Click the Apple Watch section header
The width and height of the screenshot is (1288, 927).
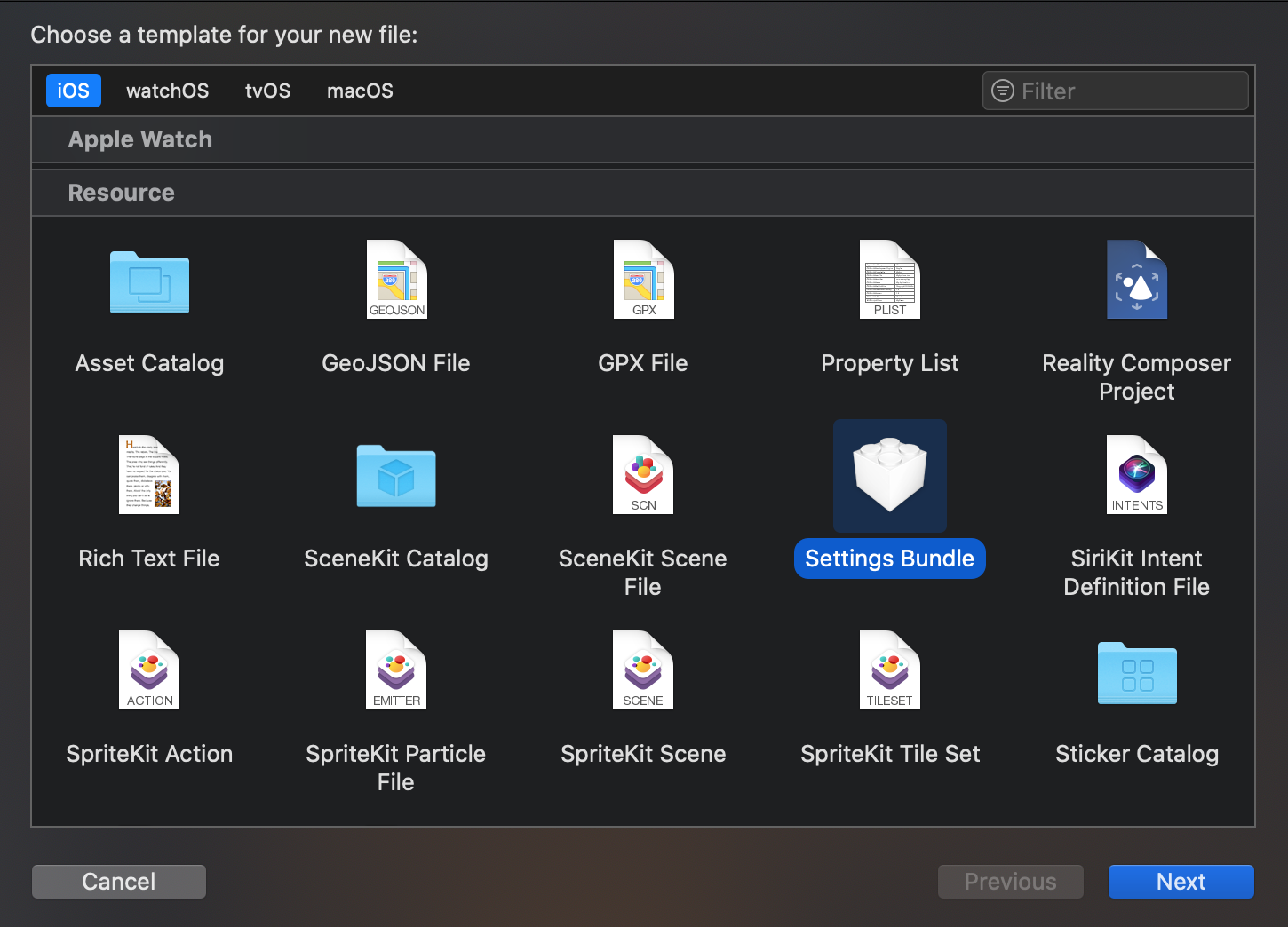(x=643, y=139)
